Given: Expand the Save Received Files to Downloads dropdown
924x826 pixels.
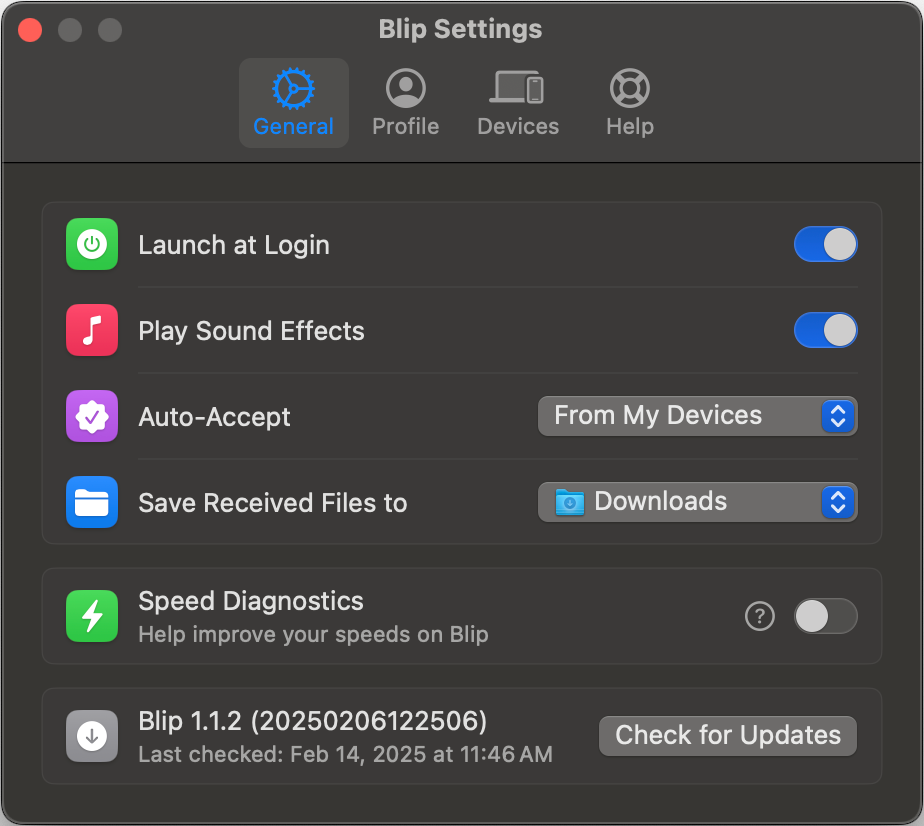Looking at the screenshot, I should pos(680,502).
